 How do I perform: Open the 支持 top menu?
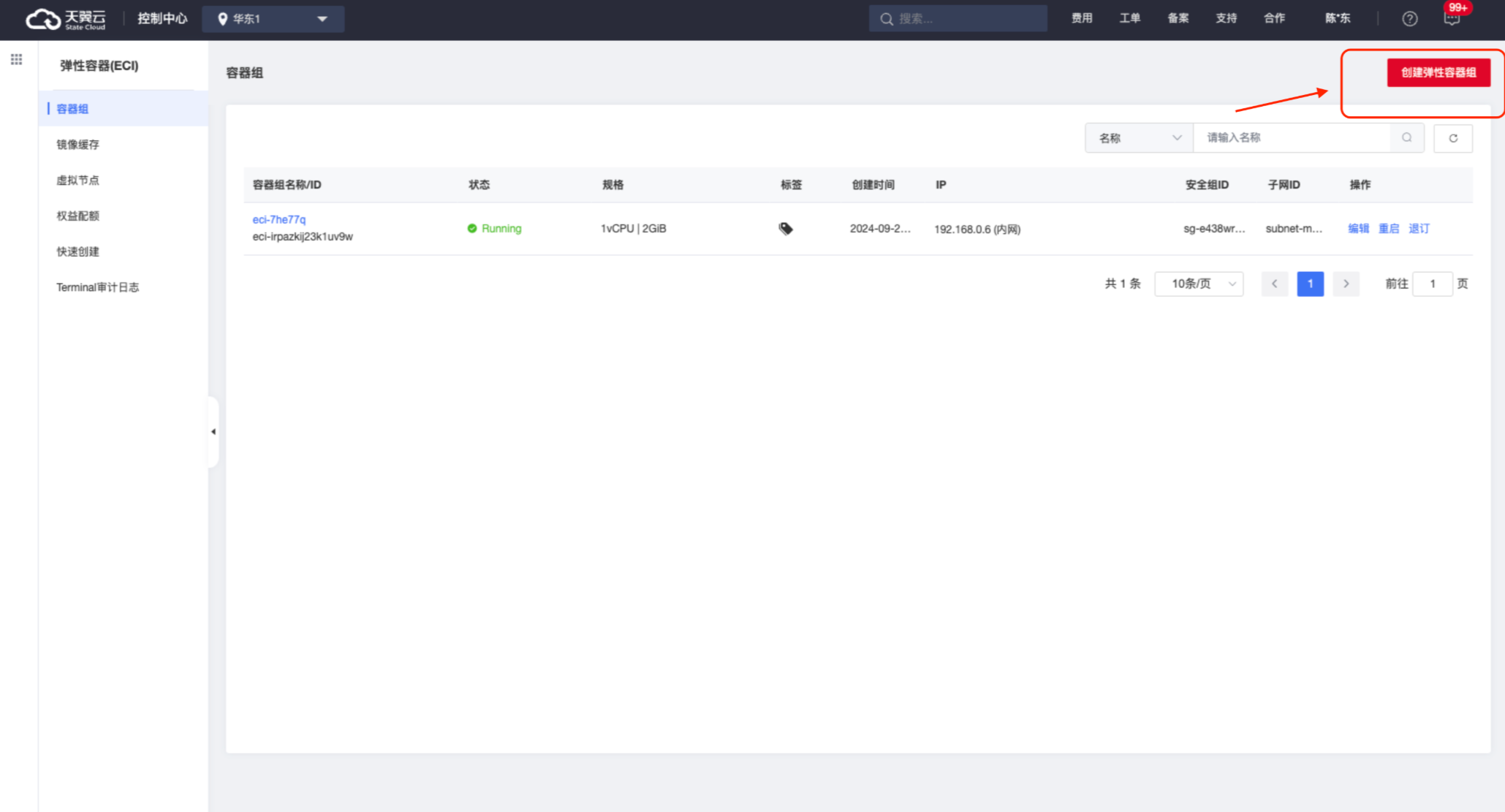[1227, 18]
